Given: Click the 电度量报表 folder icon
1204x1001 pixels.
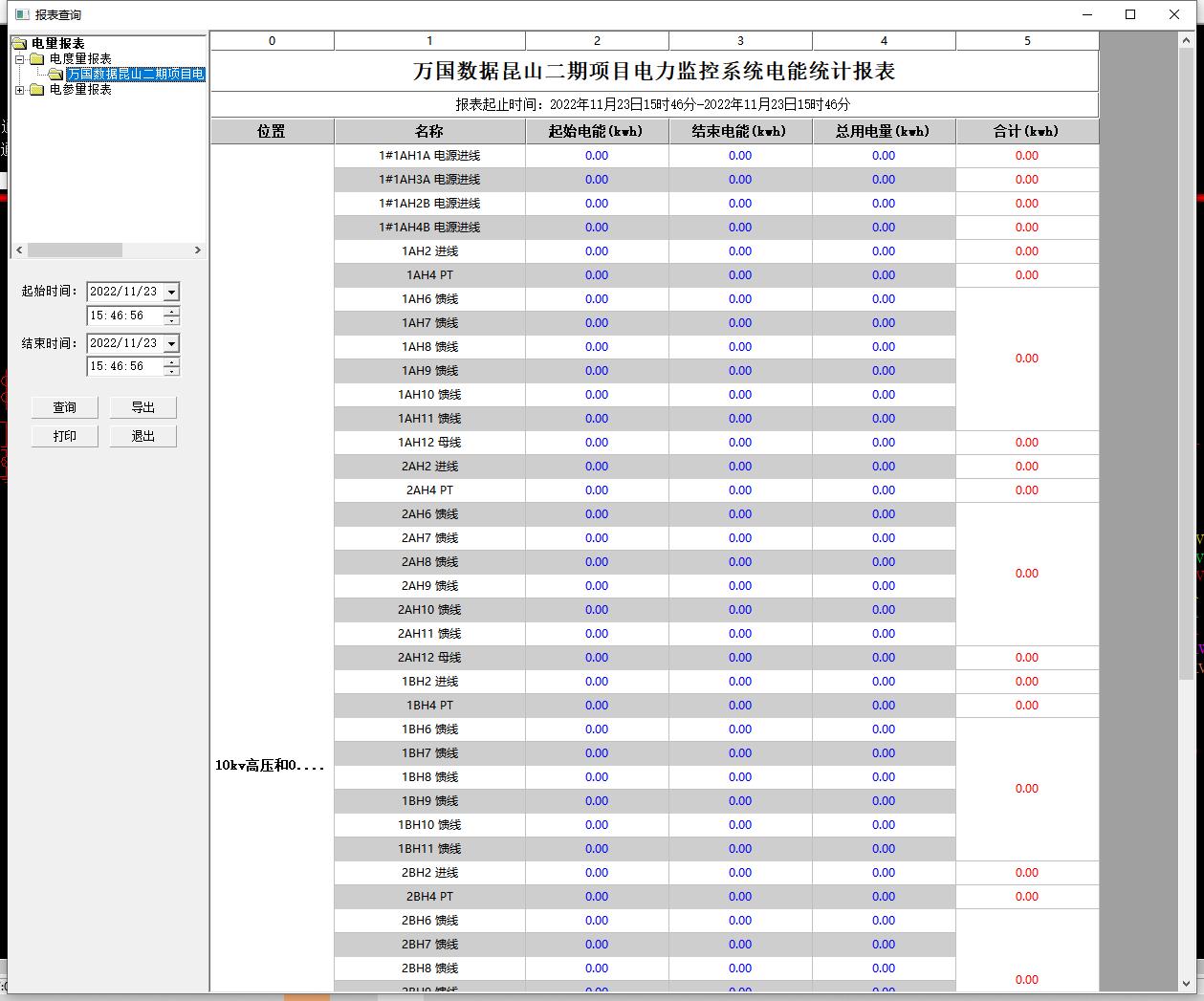Looking at the screenshot, I should point(37,58).
